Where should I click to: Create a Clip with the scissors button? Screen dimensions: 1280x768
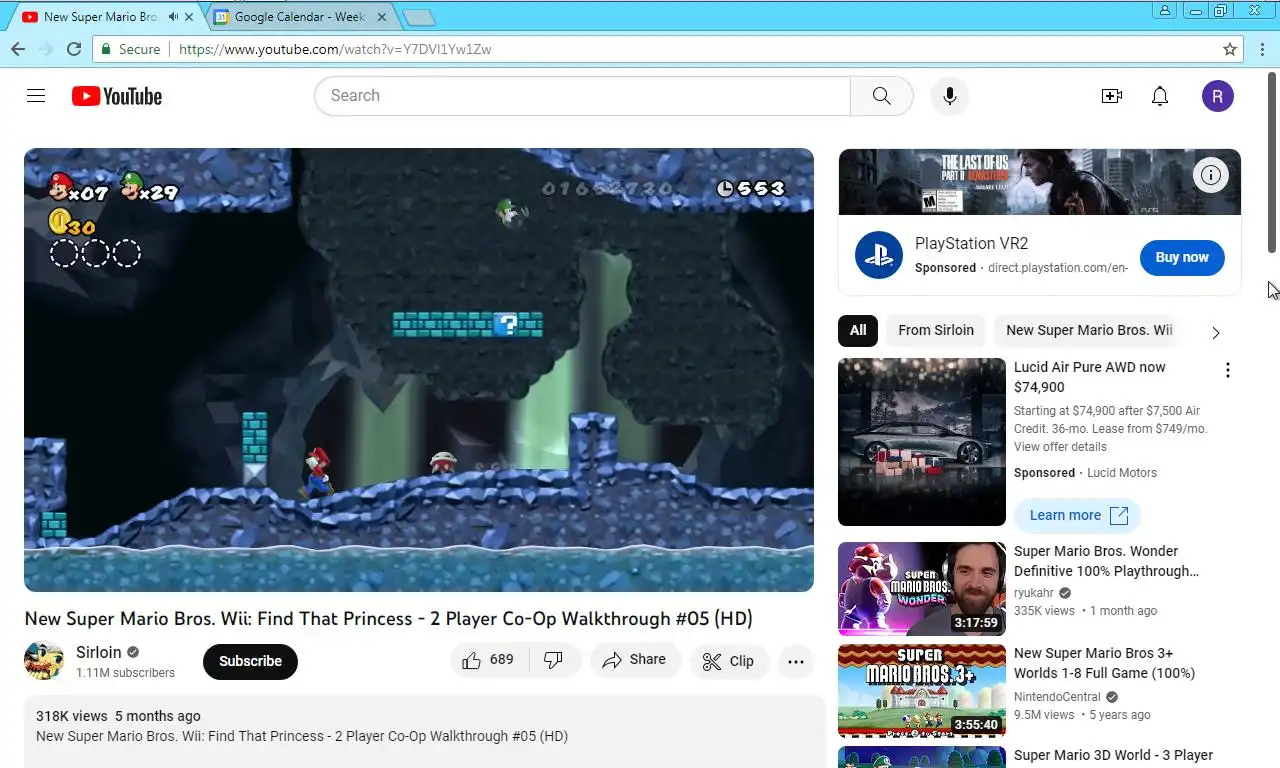coord(728,661)
